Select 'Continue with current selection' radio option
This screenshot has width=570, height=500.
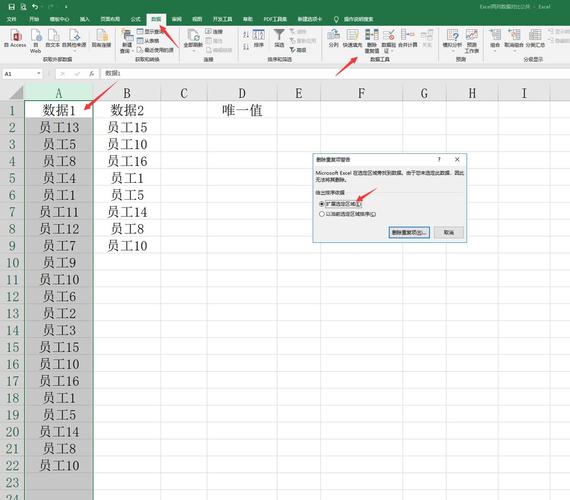pos(321,214)
